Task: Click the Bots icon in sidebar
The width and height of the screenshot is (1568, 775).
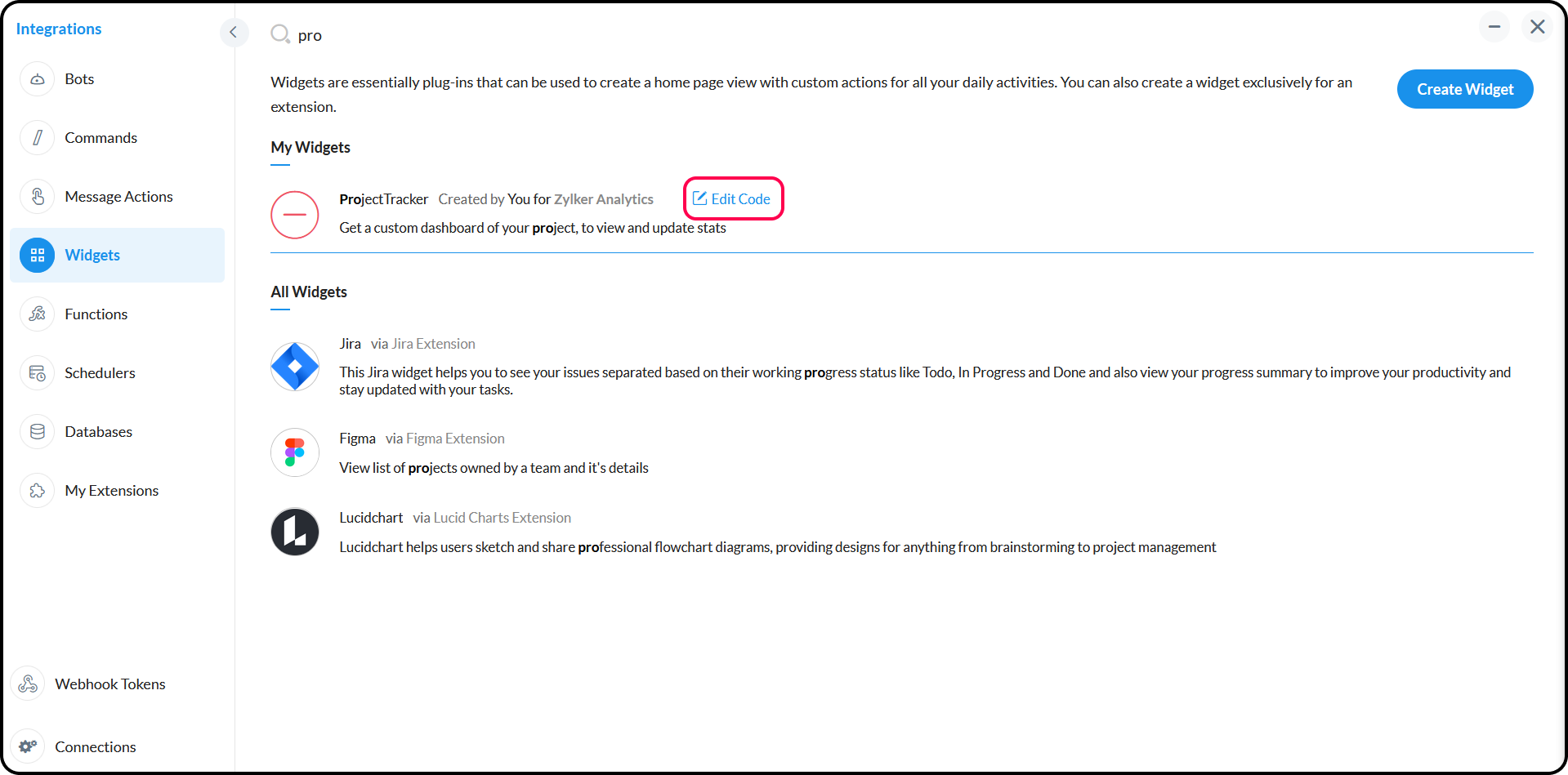Action: click(x=38, y=79)
